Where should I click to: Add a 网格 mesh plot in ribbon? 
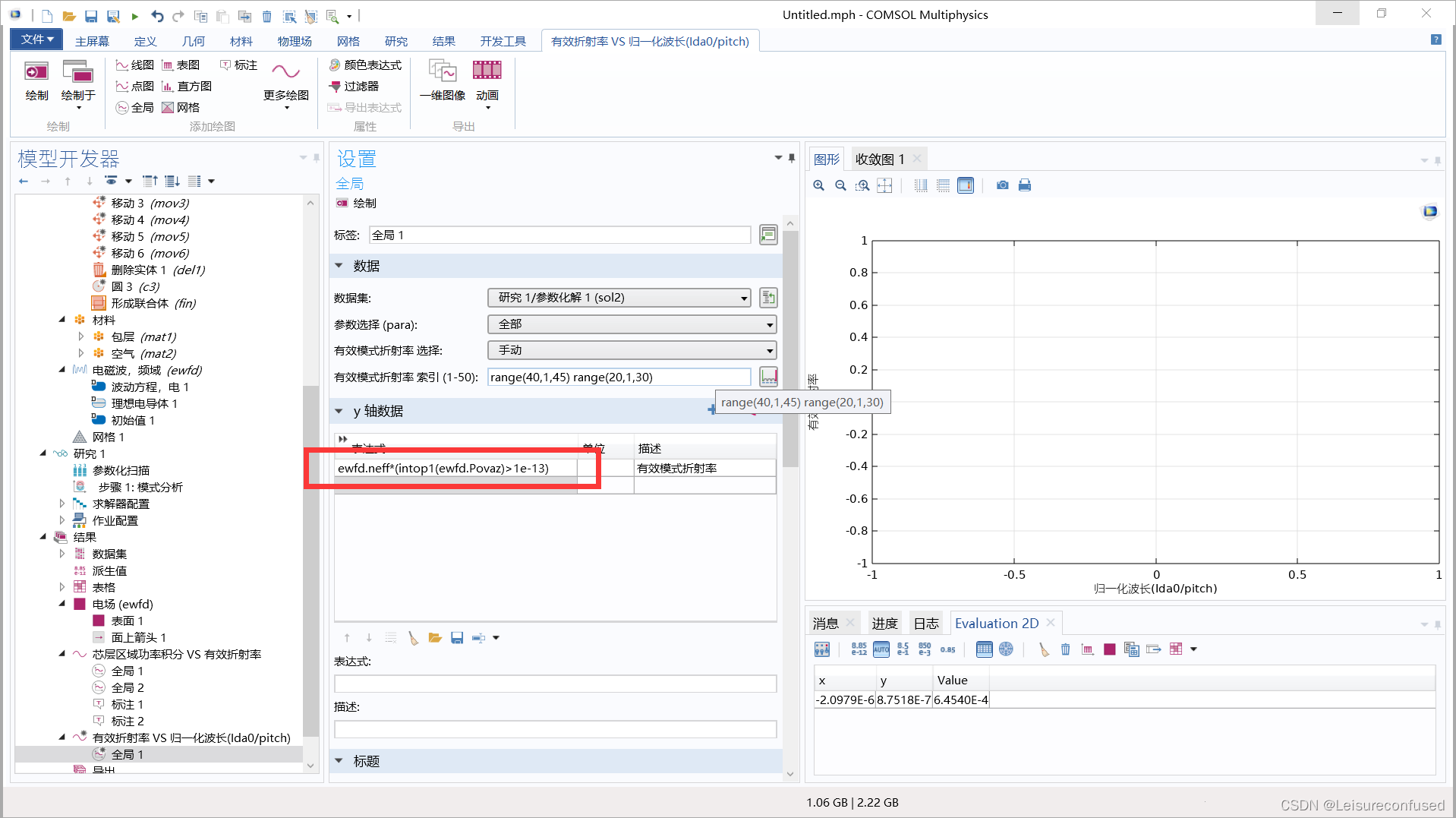pos(181,108)
